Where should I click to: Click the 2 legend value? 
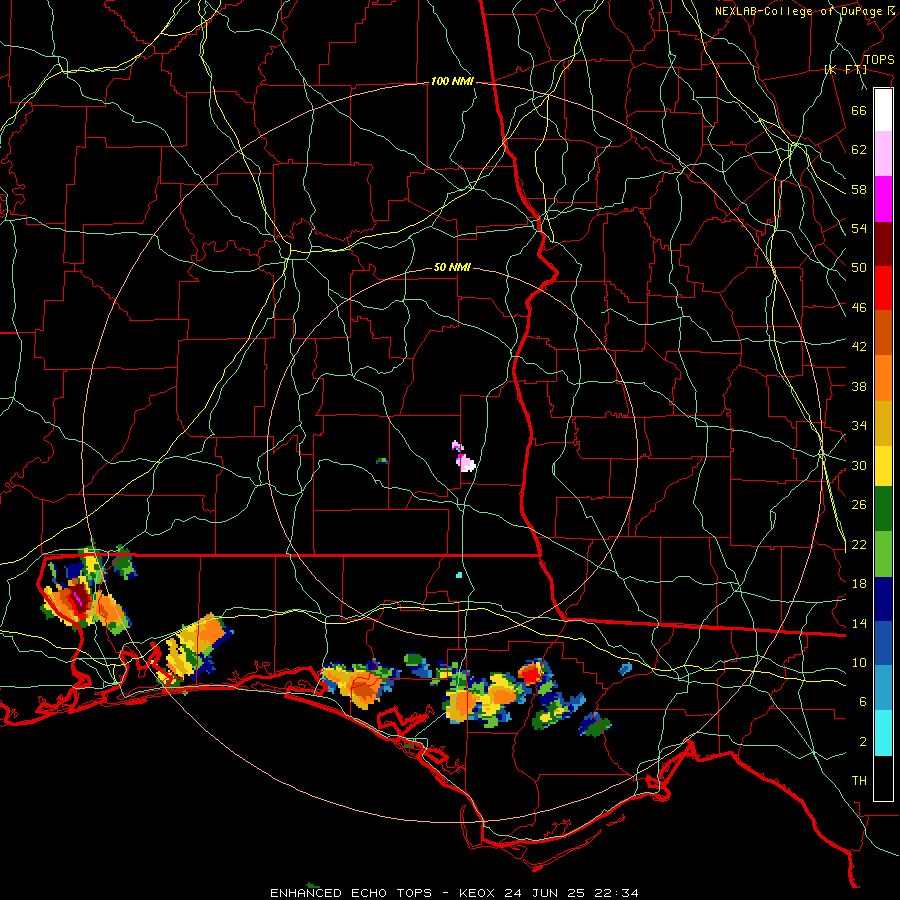click(863, 742)
